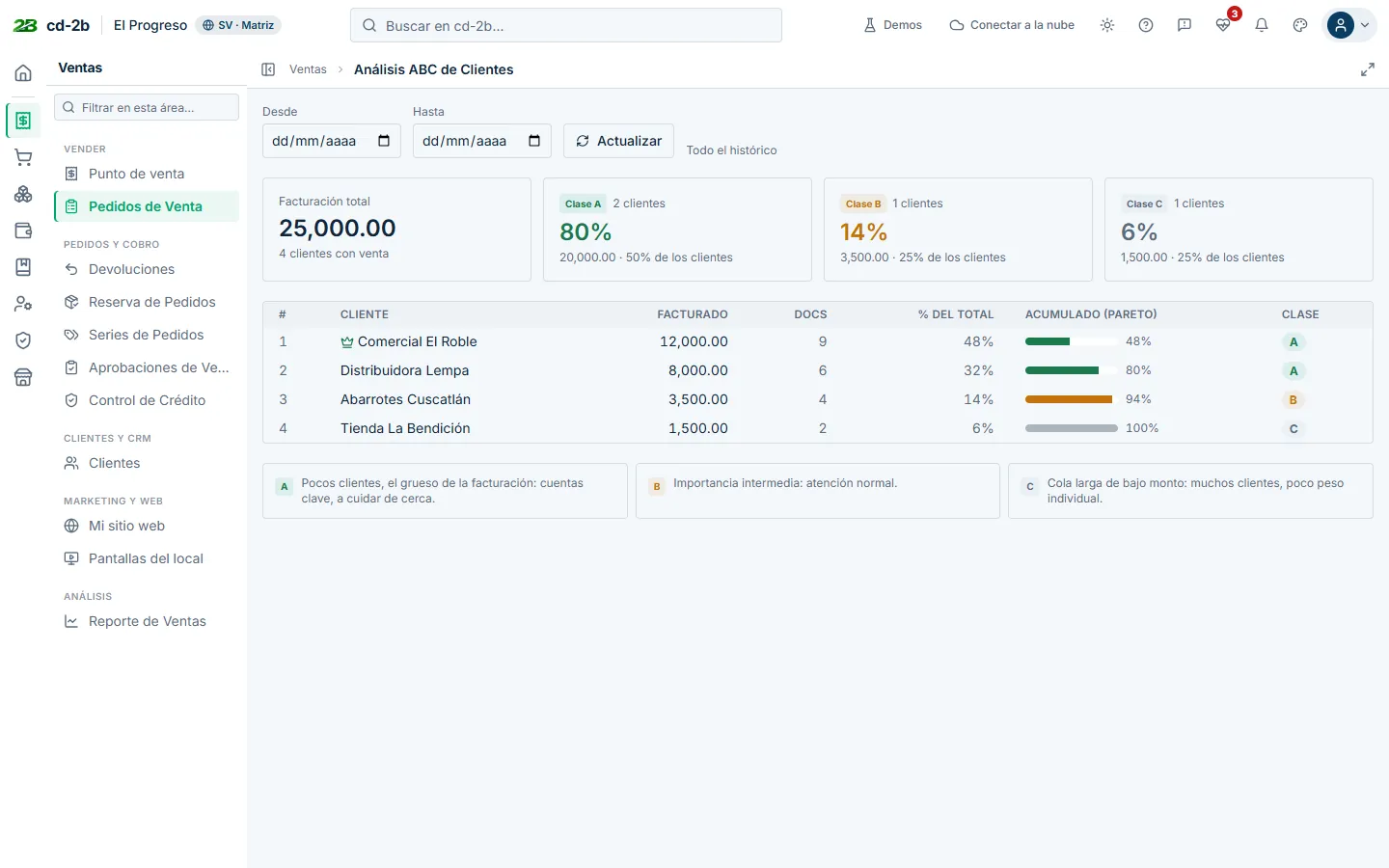
Task: Click the Buscar en cd-2b search field
Action: pyautogui.click(x=566, y=25)
